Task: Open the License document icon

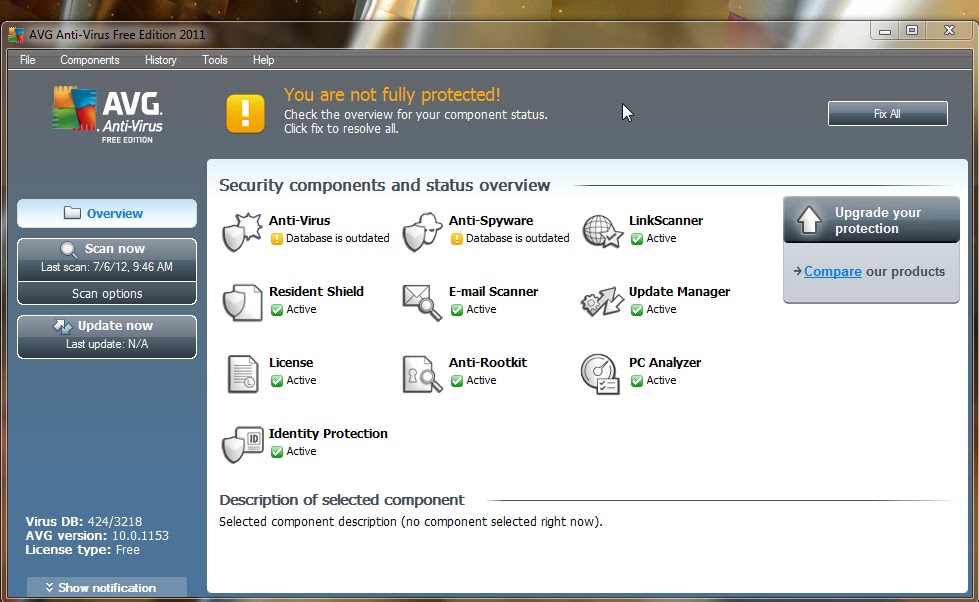Action: coord(243,374)
